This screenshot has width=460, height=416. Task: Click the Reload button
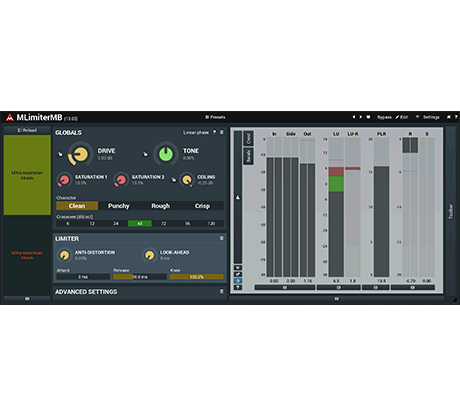pyautogui.click(x=27, y=130)
